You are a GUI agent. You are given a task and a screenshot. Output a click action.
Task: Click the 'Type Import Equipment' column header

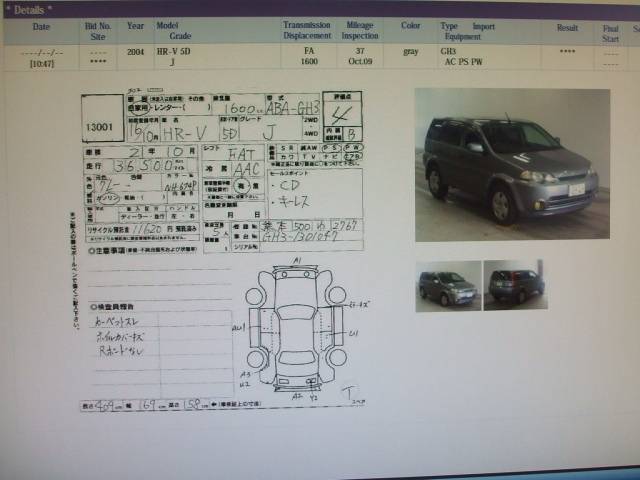coord(467,31)
